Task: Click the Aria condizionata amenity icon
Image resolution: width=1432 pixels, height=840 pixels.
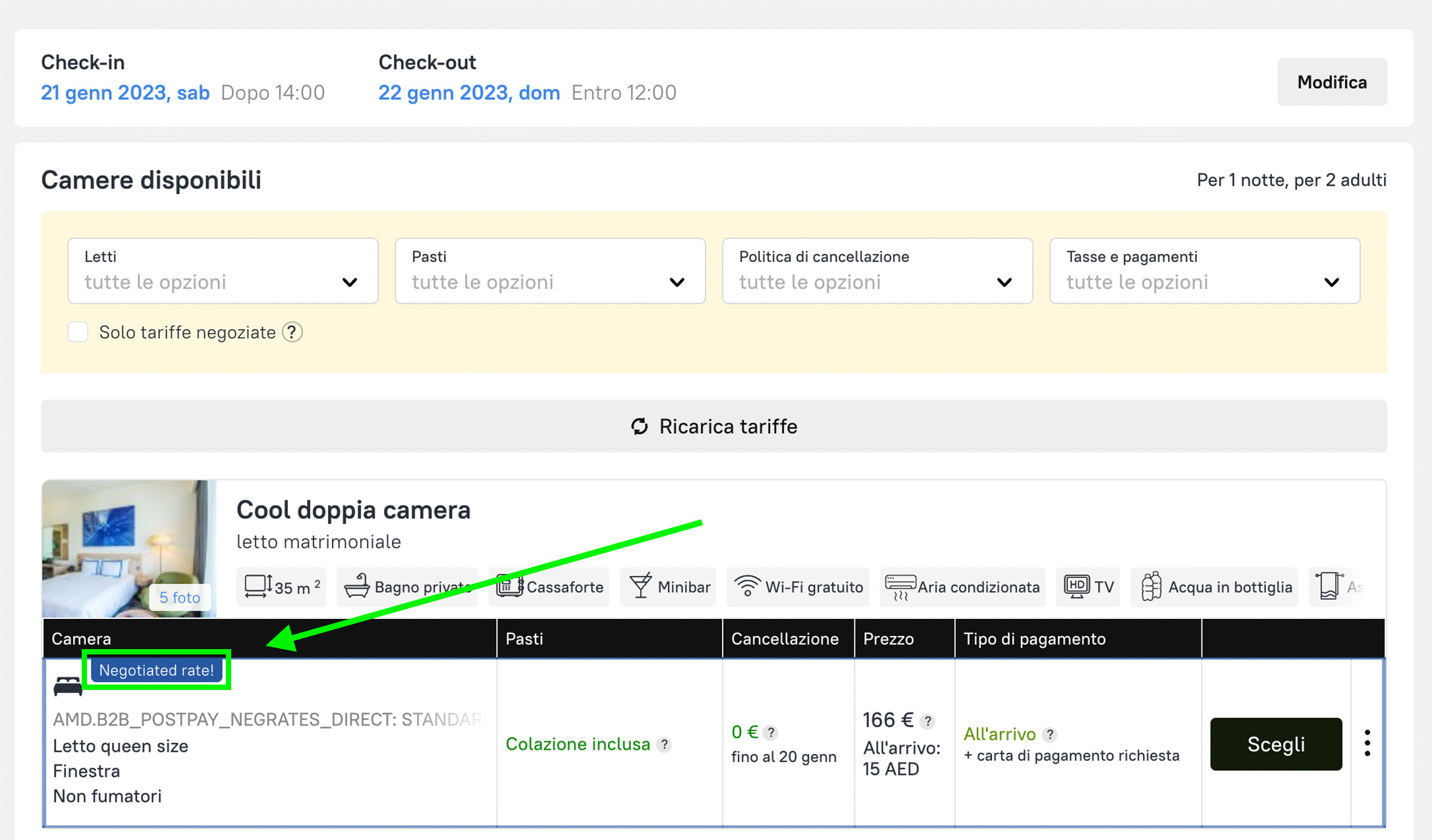Action: [x=900, y=586]
